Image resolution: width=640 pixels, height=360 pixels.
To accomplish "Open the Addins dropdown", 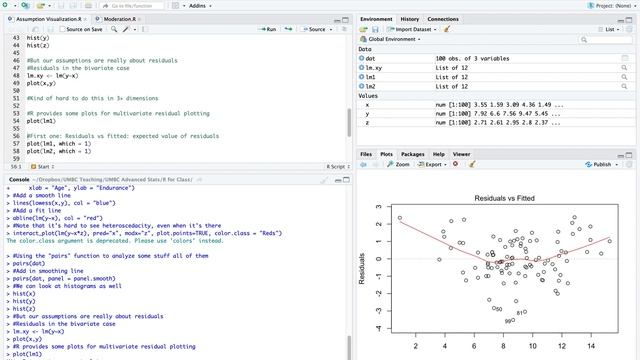I will [x=200, y=6].
